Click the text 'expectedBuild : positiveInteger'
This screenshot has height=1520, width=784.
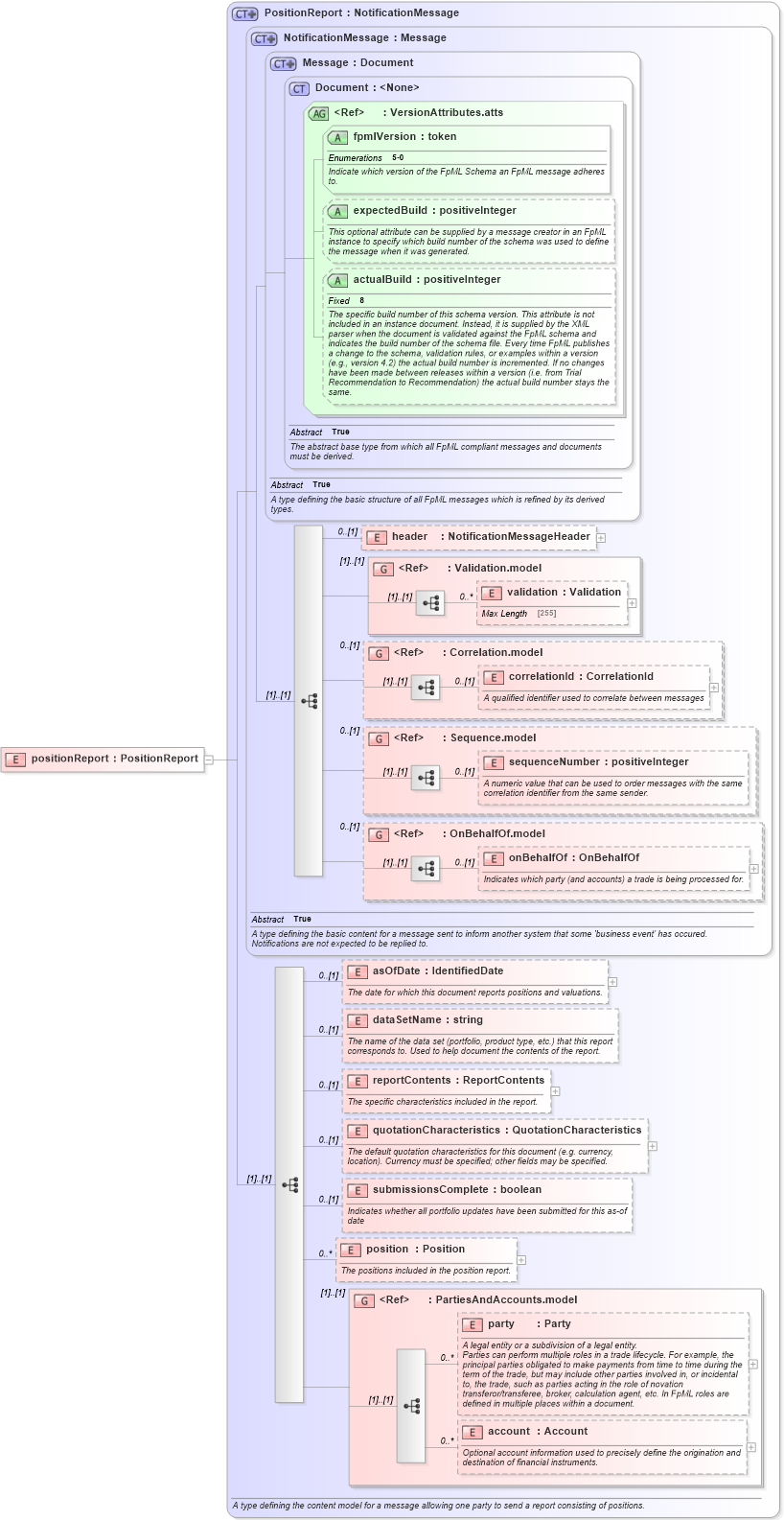(434, 211)
